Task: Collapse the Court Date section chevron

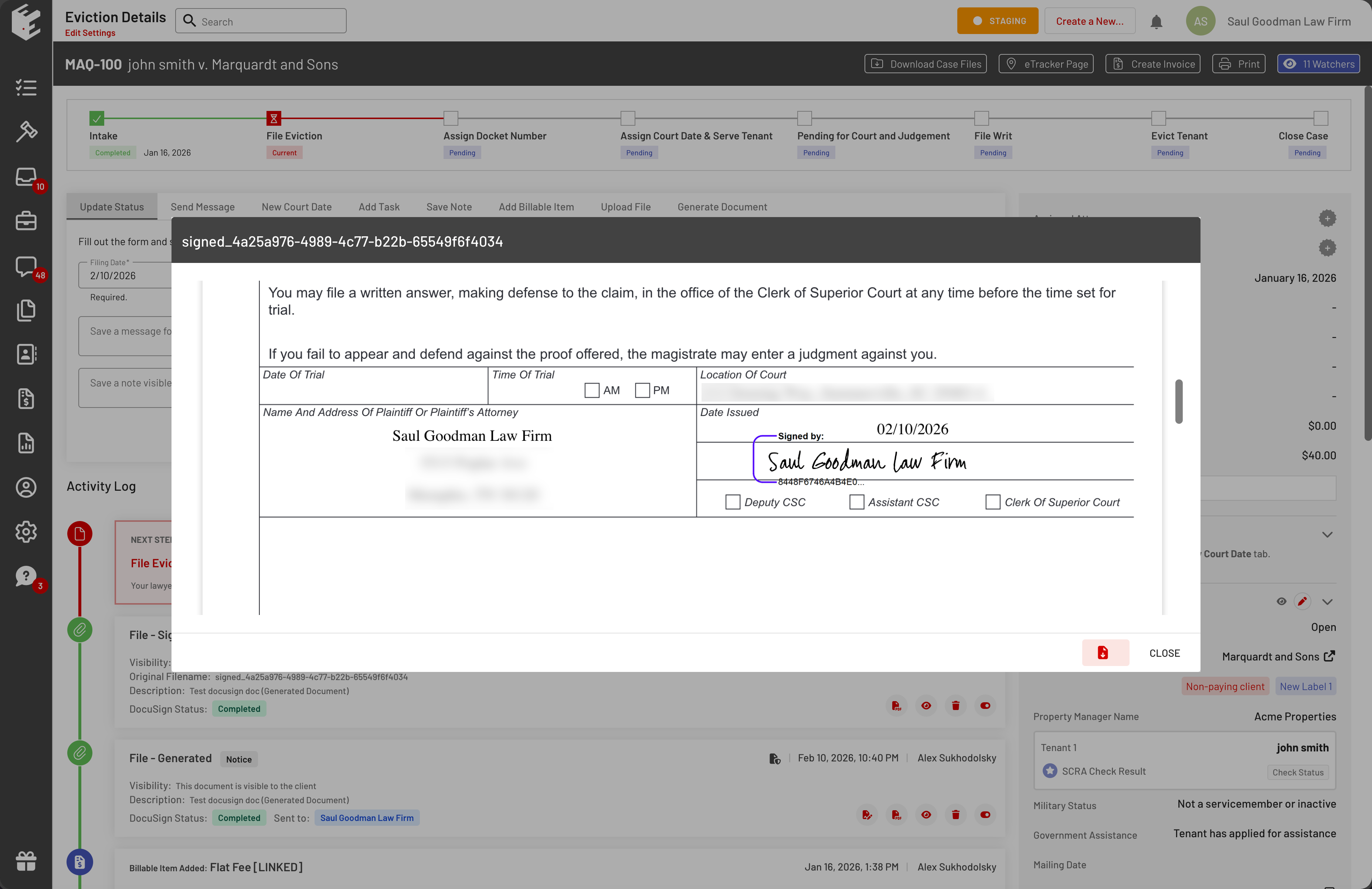Action: 1327,535
